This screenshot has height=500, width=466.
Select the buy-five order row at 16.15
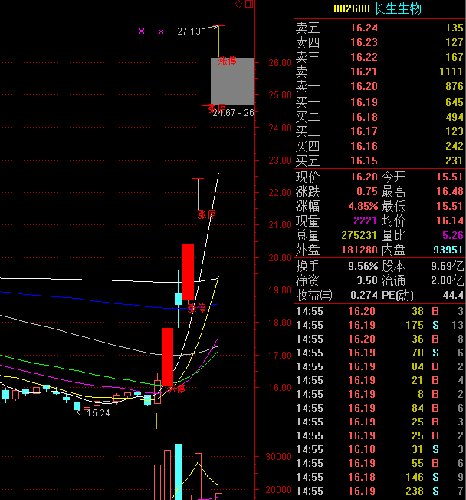pos(380,161)
